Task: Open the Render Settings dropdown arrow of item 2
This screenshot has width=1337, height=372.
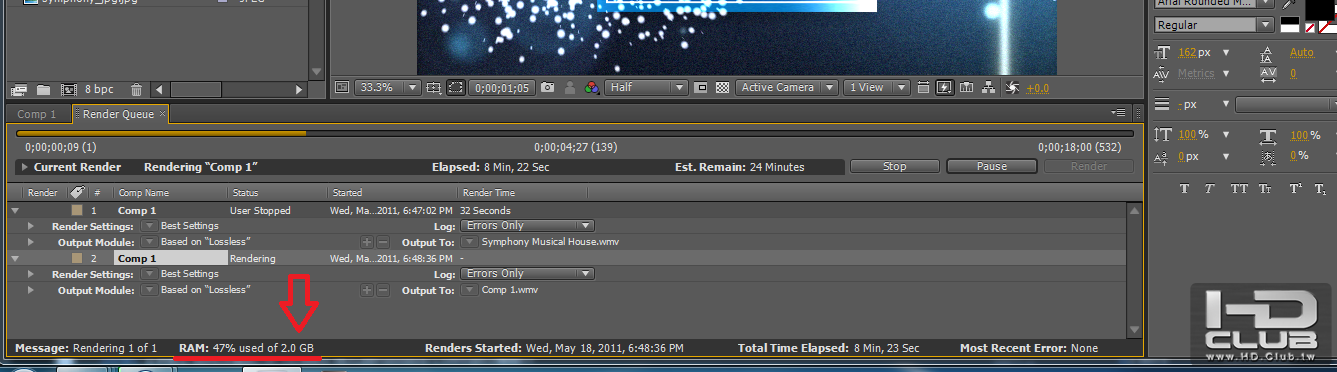Action: point(149,274)
